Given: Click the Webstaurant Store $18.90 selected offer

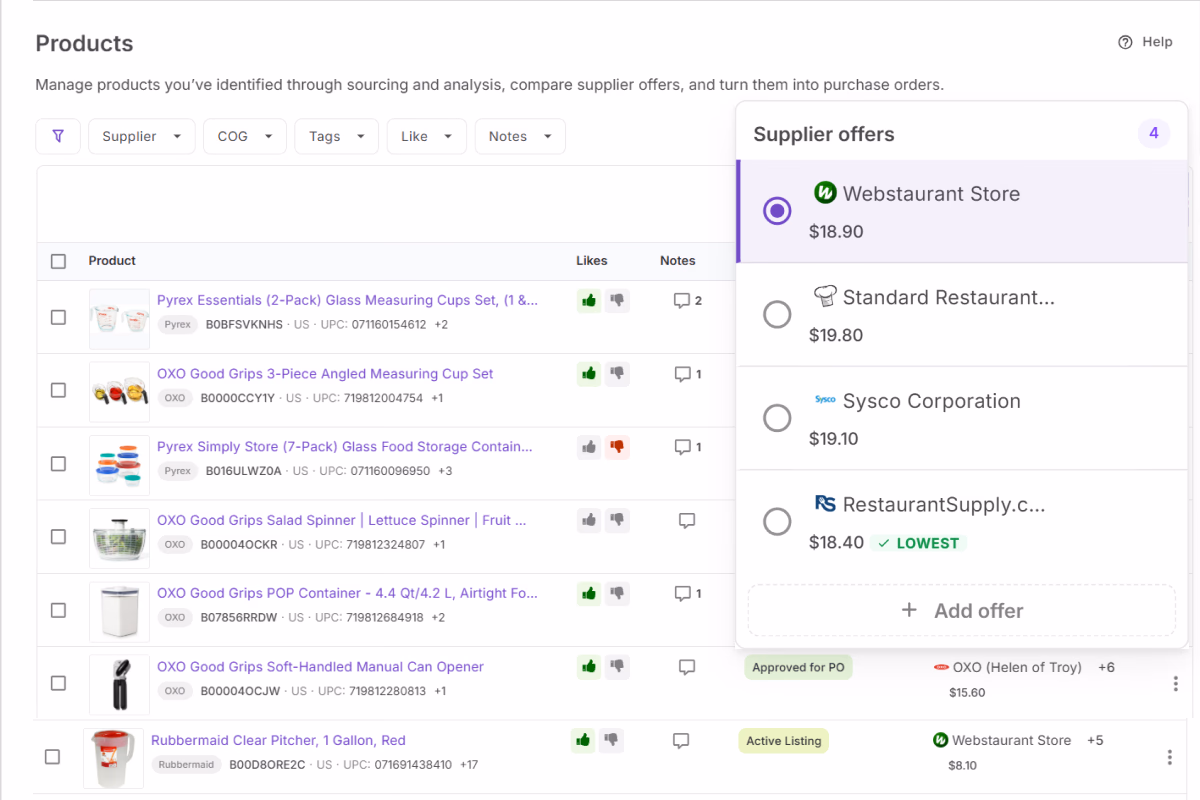Looking at the screenshot, I should pos(962,211).
